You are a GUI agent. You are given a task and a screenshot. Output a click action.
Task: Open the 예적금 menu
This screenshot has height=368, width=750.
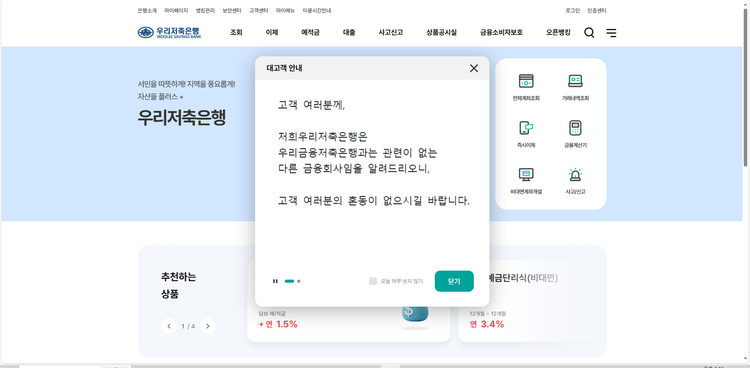pyautogui.click(x=310, y=33)
